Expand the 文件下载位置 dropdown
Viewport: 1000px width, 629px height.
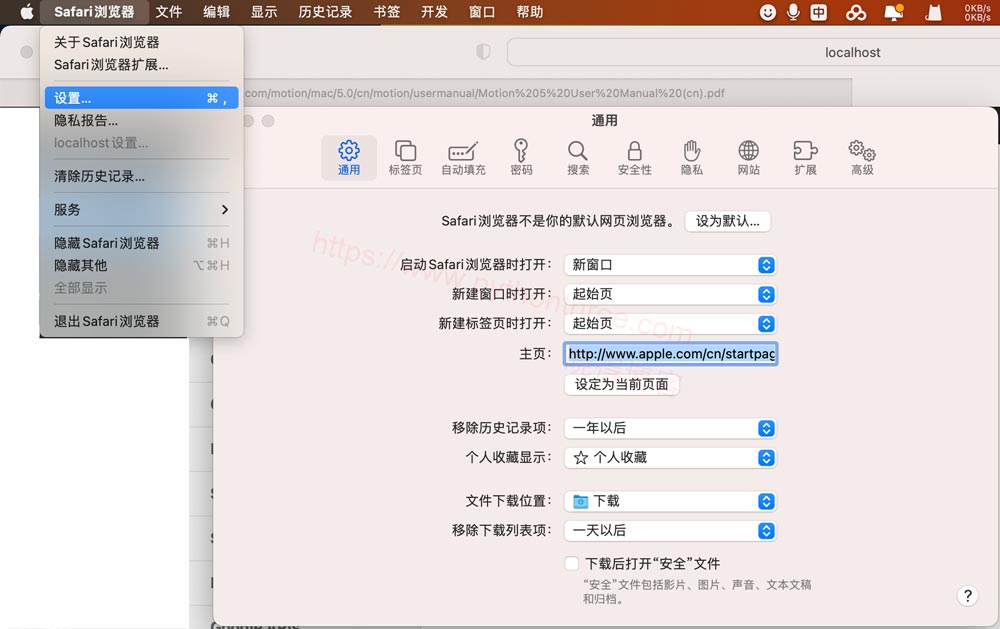(670, 501)
